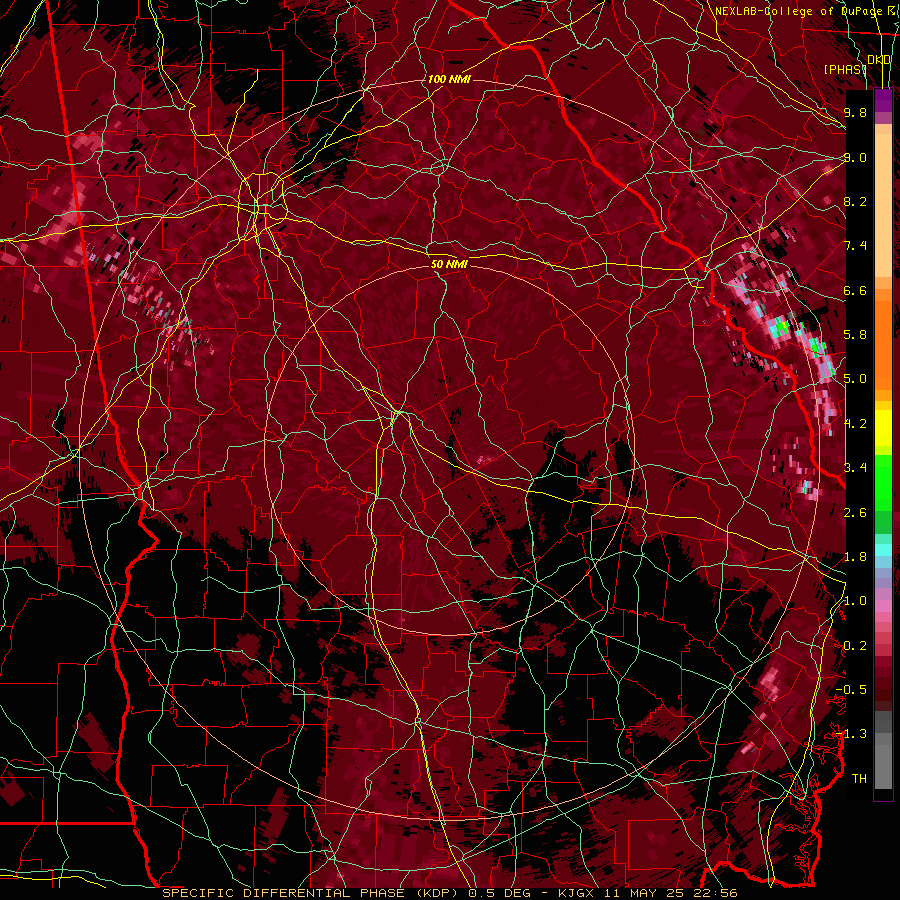Viewport: 900px width, 900px height.
Task: Click the cyan segment of the color bar
Action: (883, 549)
